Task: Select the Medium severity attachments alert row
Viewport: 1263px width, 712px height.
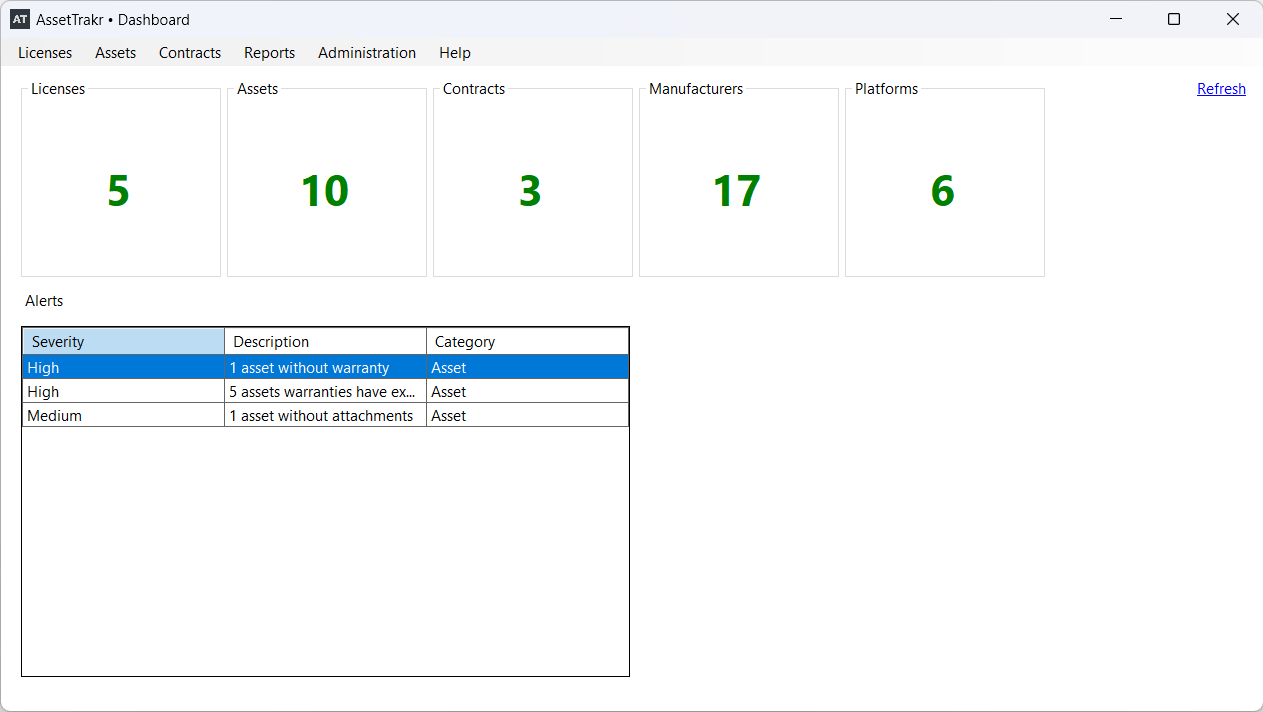Action: (x=321, y=416)
